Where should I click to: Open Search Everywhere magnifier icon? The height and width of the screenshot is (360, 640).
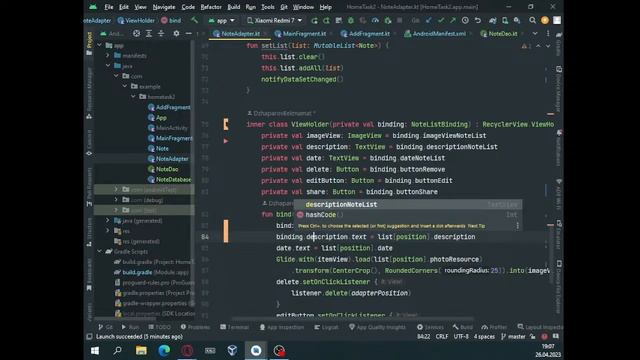tap(532, 20)
